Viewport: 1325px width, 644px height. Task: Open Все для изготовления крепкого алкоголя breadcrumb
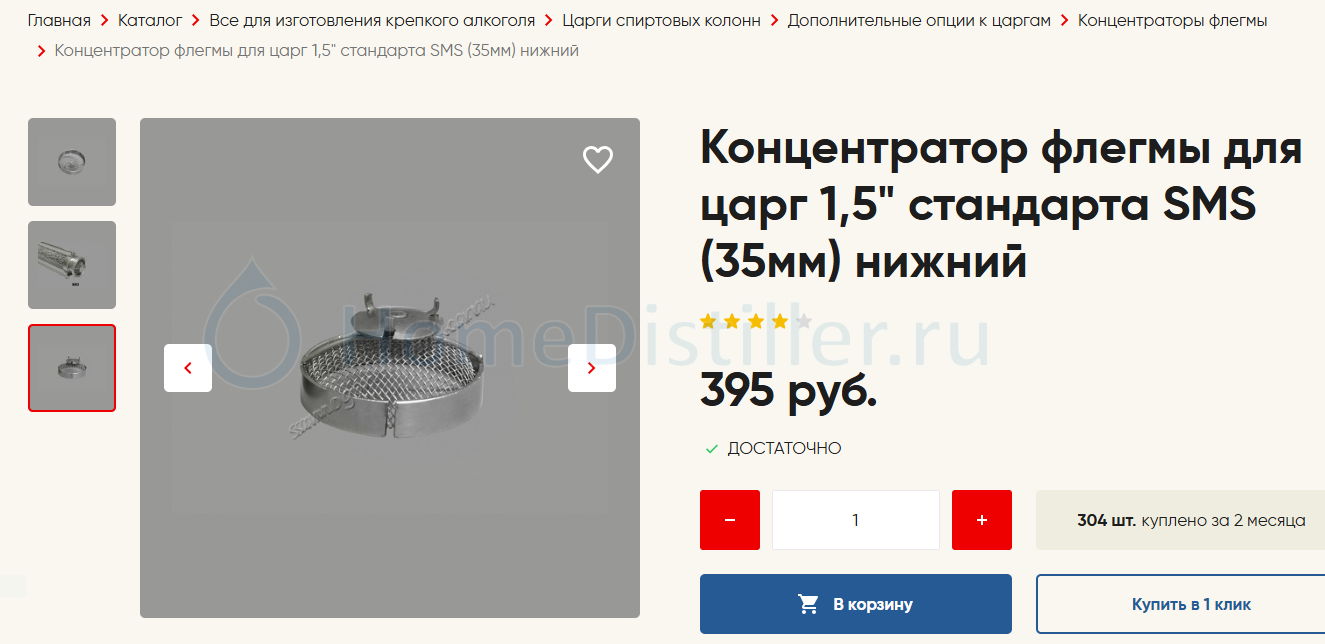(x=372, y=20)
